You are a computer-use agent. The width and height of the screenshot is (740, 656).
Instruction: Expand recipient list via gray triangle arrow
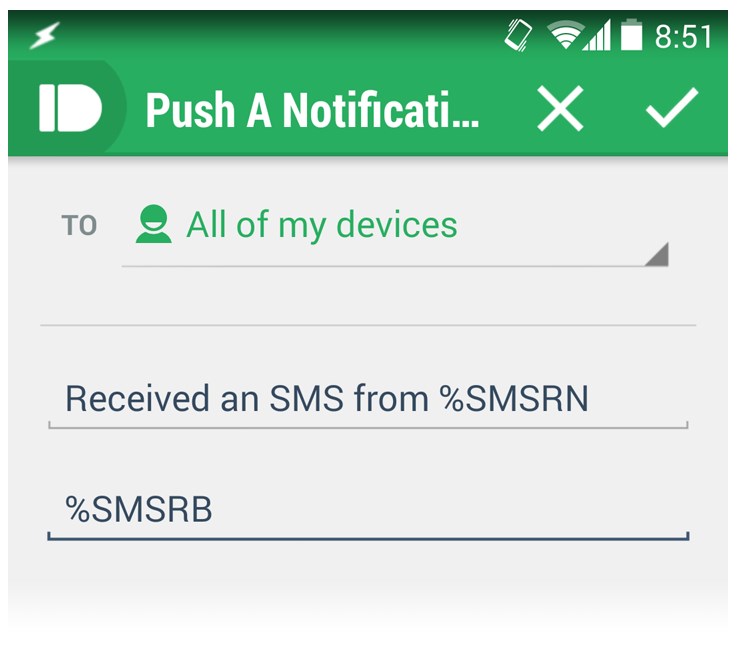point(657,254)
